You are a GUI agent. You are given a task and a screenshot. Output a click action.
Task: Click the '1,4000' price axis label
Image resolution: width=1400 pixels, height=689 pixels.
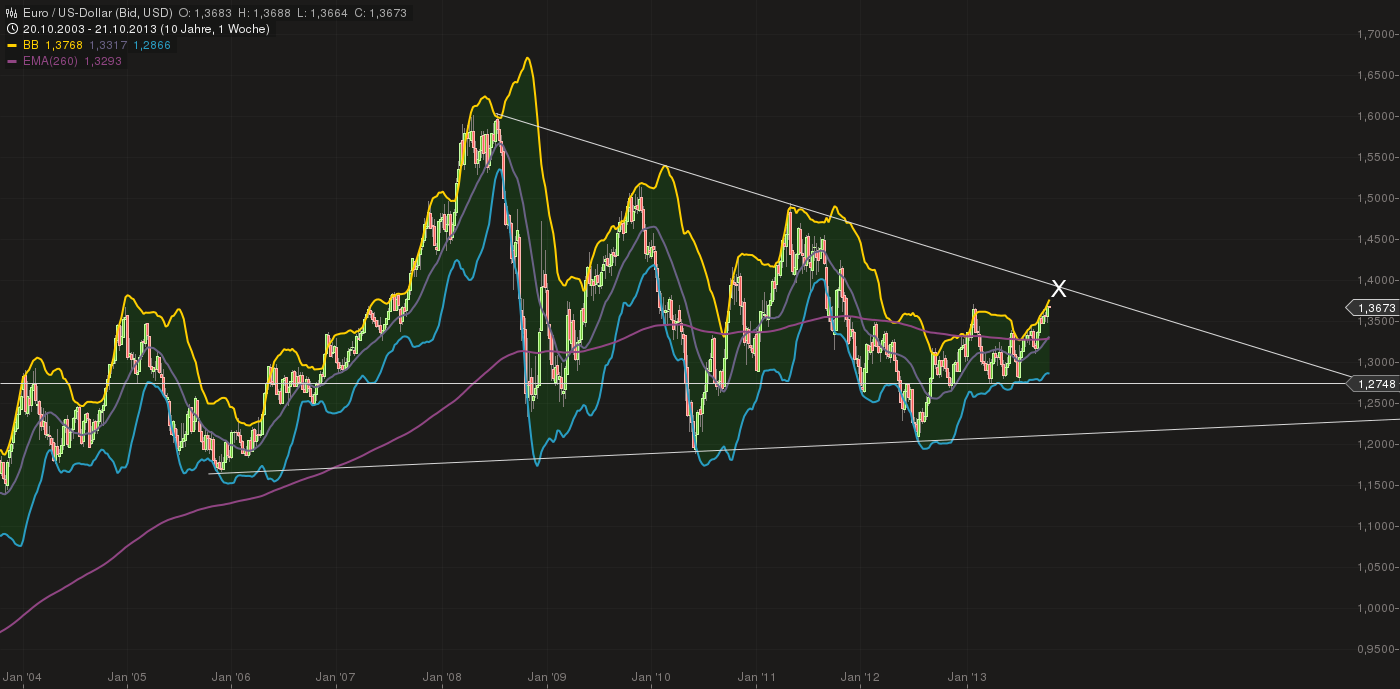click(x=1377, y=281)
